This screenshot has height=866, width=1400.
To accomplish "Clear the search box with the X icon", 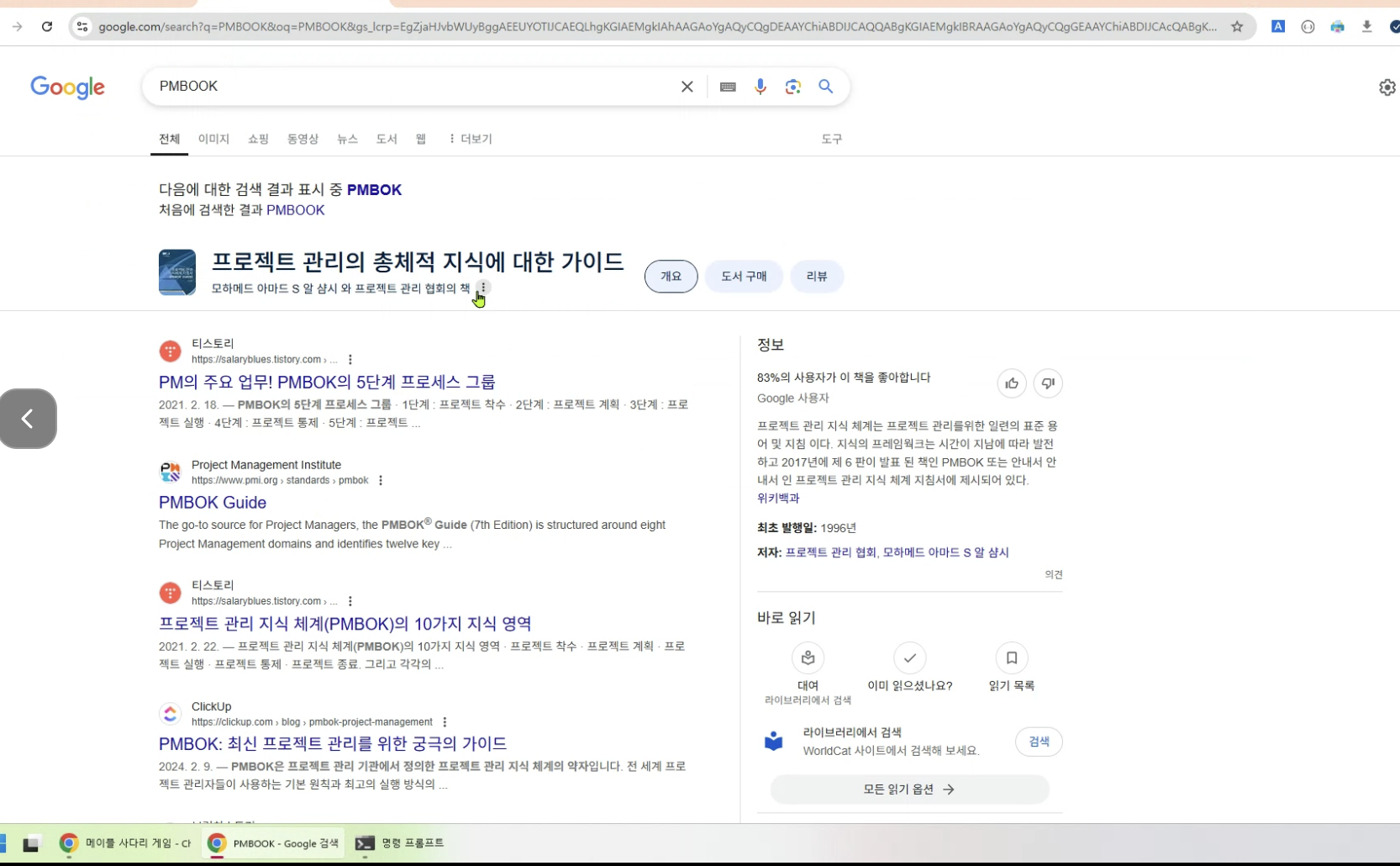I will 687,87.
